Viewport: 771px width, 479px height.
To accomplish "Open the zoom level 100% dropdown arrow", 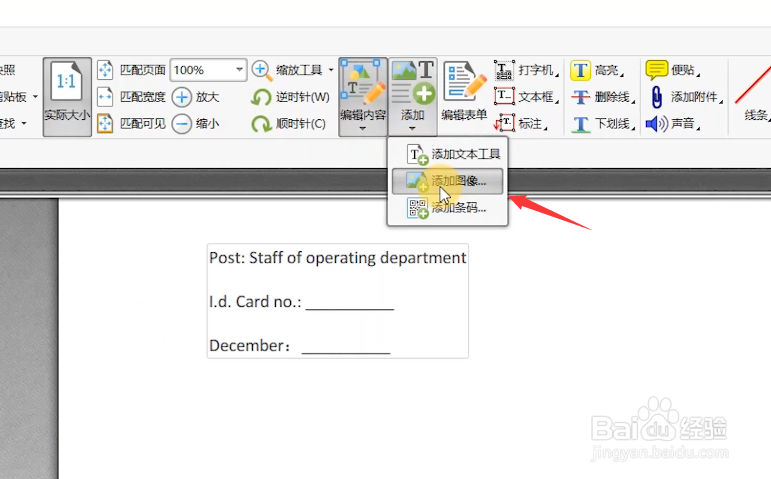I will (239, 69).
